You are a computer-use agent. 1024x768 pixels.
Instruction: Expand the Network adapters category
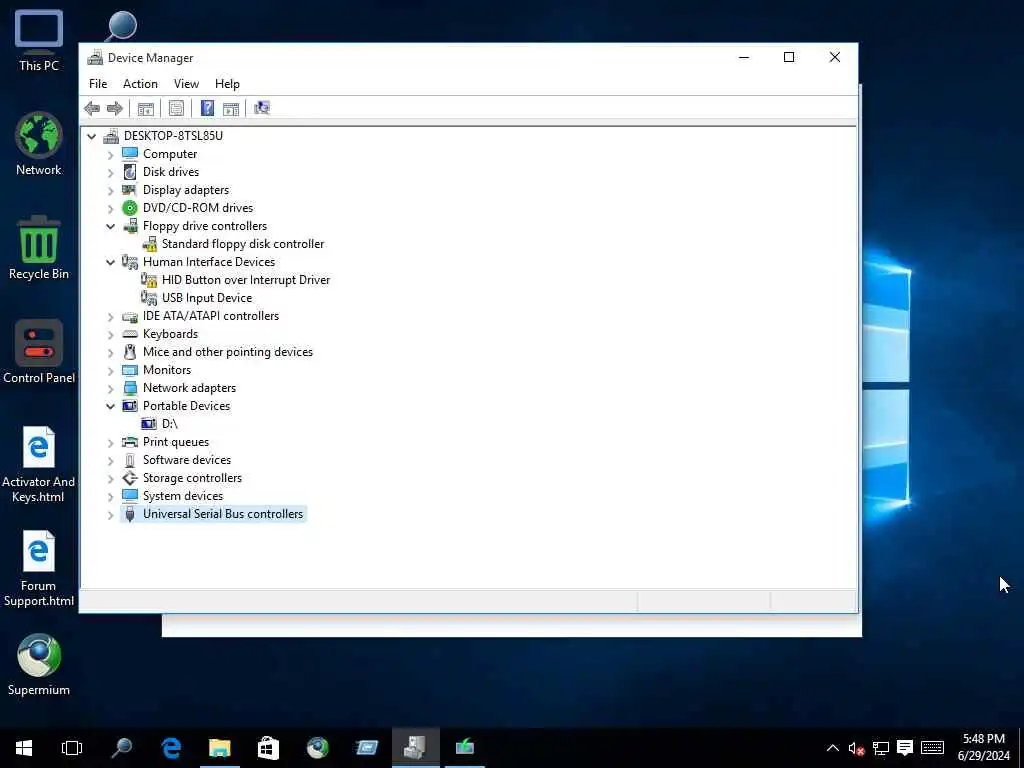pos(110,388)
